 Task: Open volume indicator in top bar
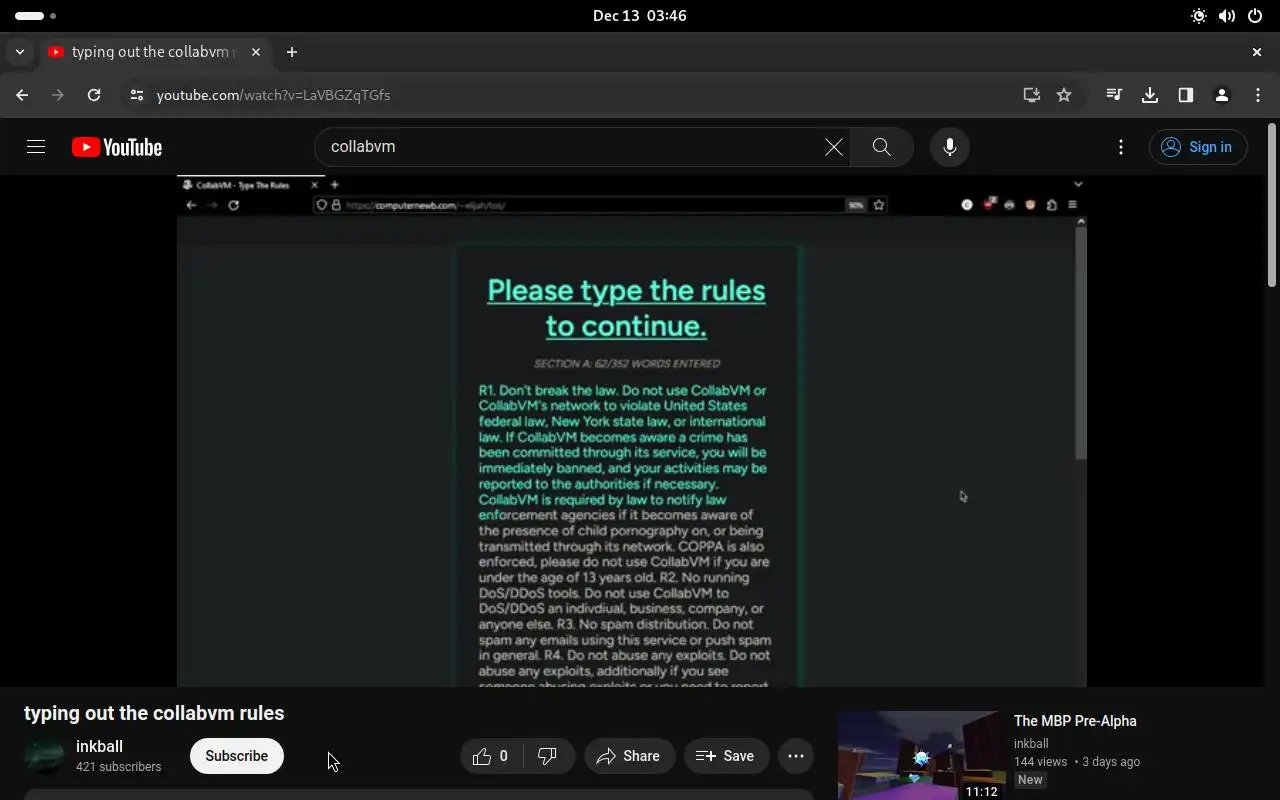pyautogui.click(x=1227, y=16)
